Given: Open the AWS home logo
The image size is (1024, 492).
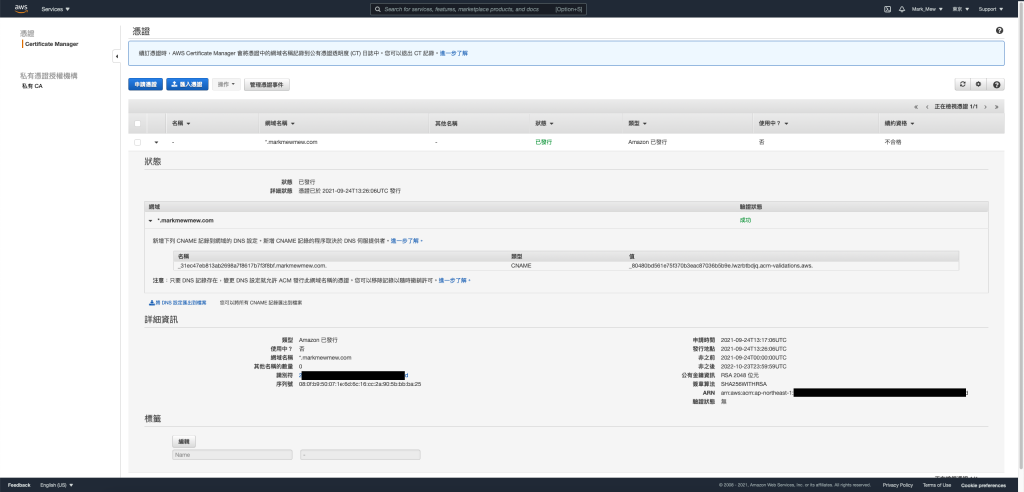Looking at the screenshot, I should (x=21, y=8).
